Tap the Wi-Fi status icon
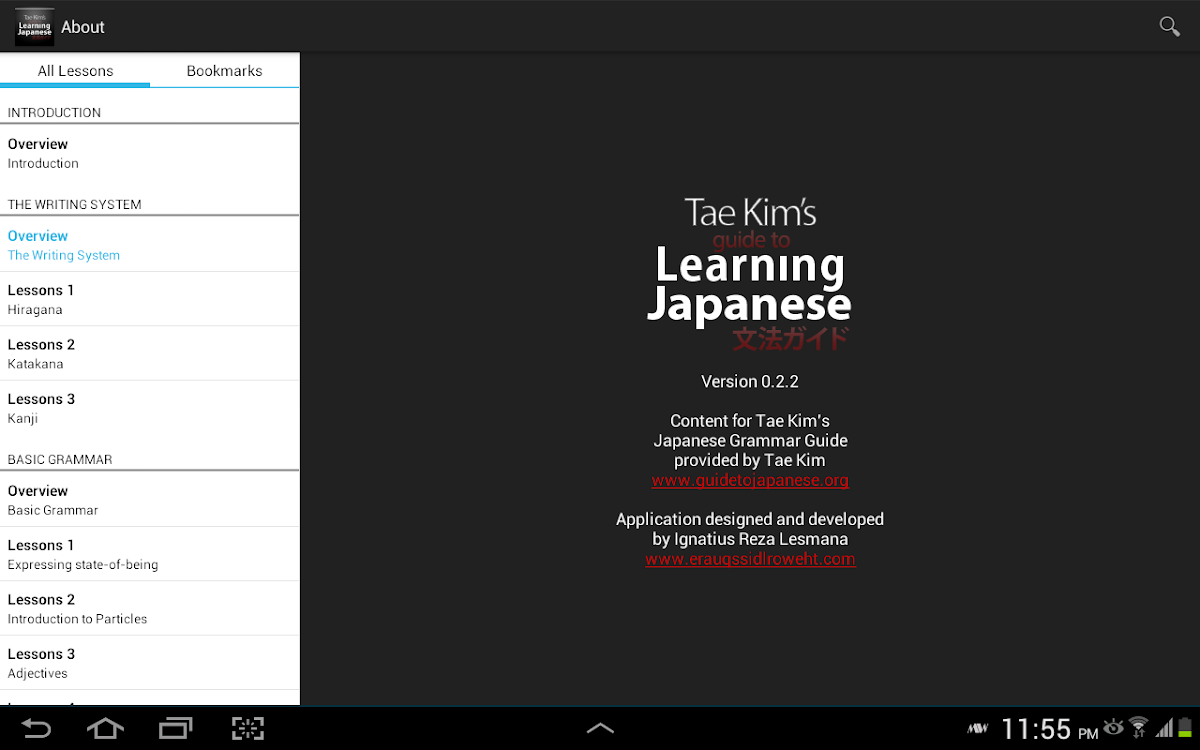The width and height of the screenshot is (1200, 750). point(1138,728)
